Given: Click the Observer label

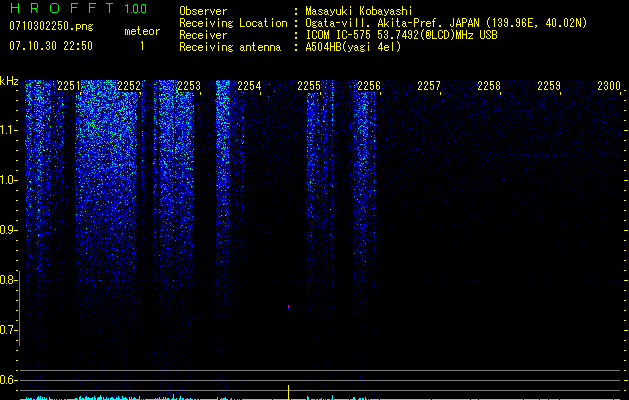Looking at the screenshot, I should click(203, 11).
